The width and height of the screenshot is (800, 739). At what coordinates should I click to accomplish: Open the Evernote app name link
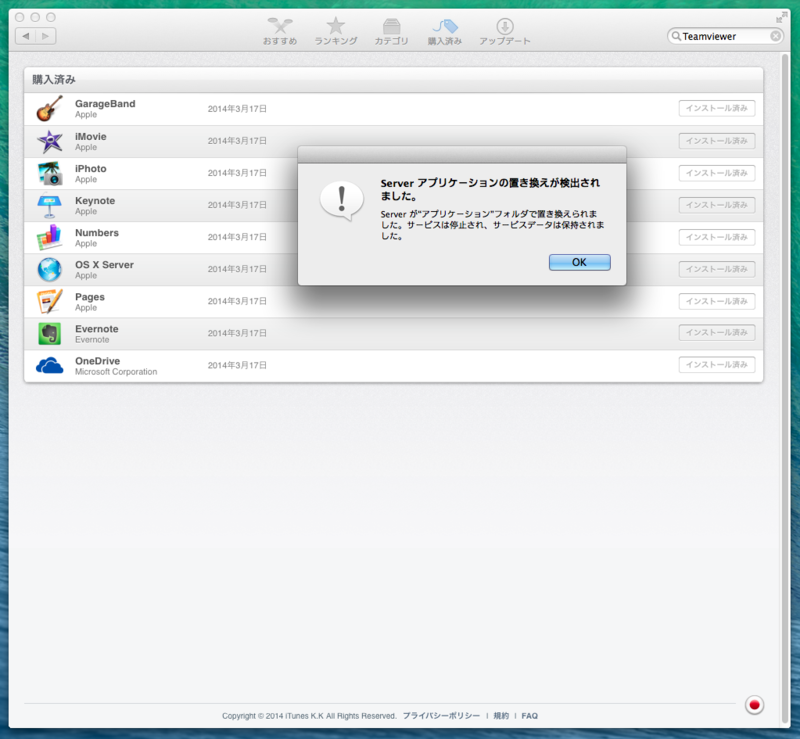coord(97,329)
